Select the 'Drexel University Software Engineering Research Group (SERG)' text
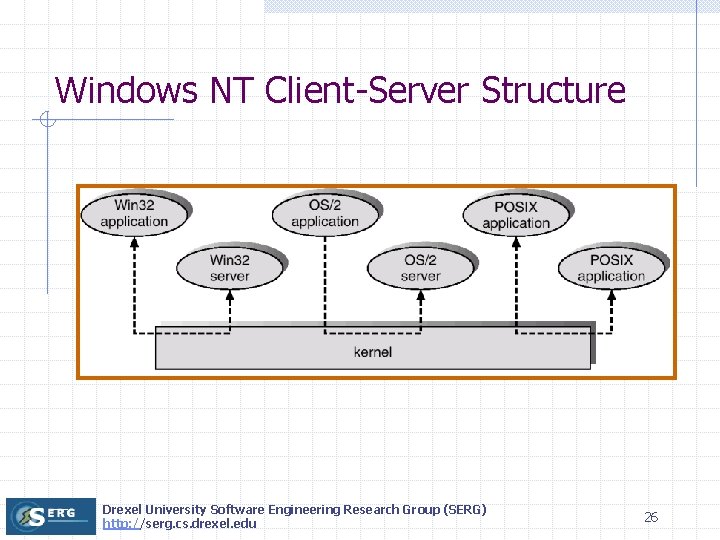The width and height of the screenshot is (720, 540). 294,510
